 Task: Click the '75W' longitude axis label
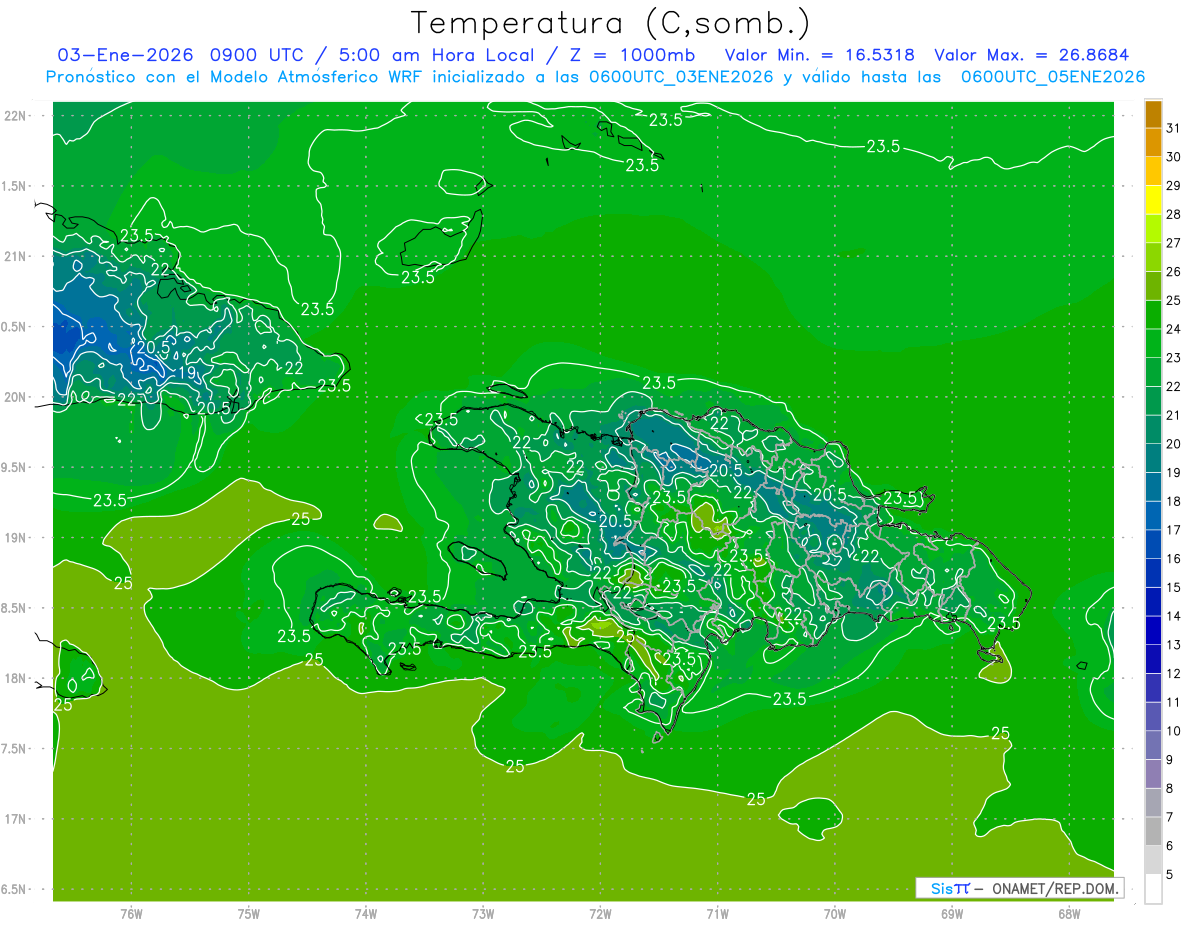tap(249, 914)
